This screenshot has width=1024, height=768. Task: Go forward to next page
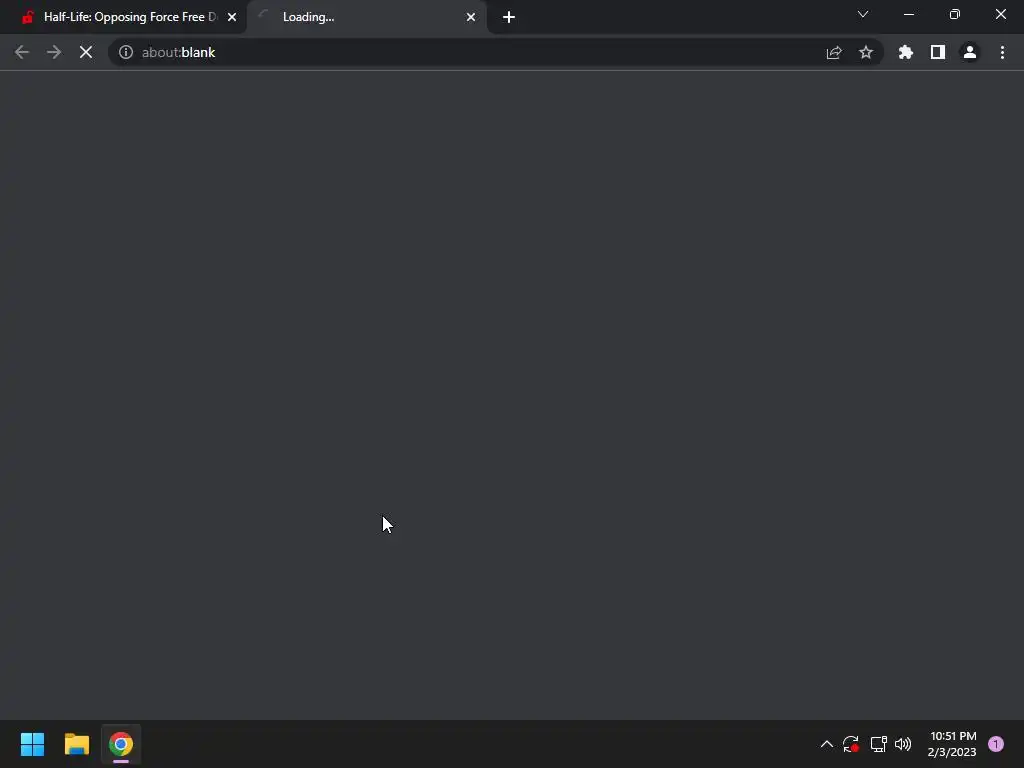tap(54, 52)
